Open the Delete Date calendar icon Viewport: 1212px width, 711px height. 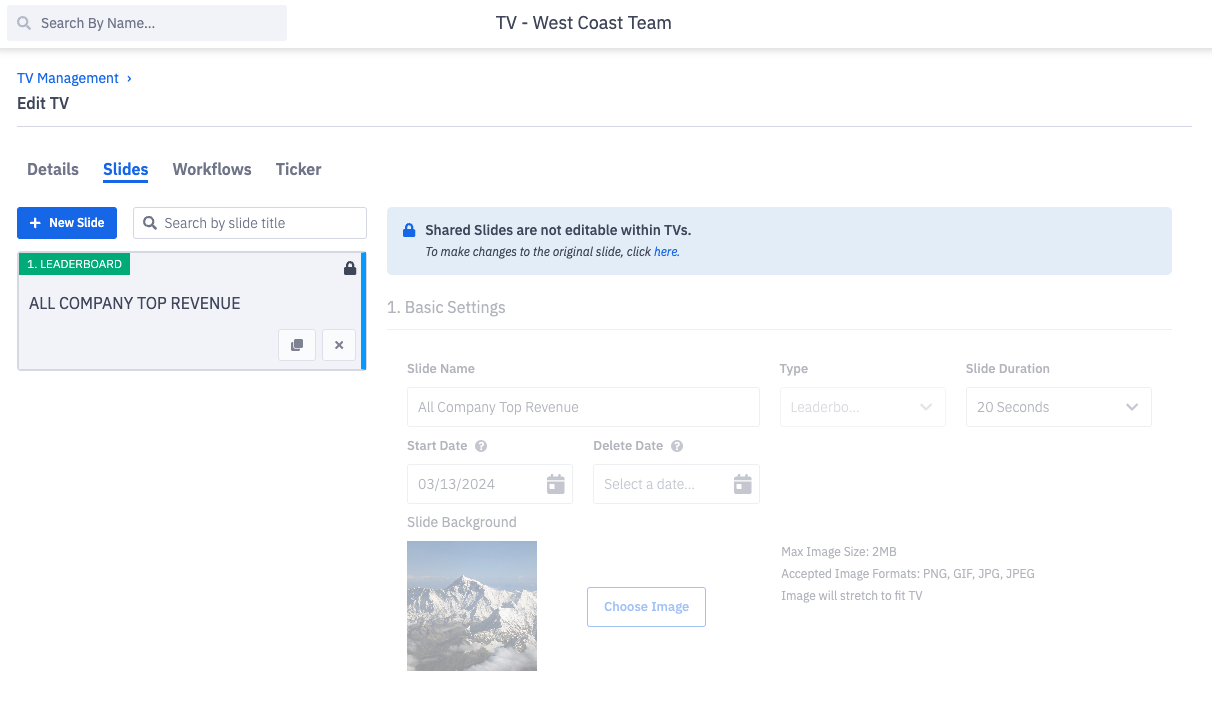pos(742,484)
